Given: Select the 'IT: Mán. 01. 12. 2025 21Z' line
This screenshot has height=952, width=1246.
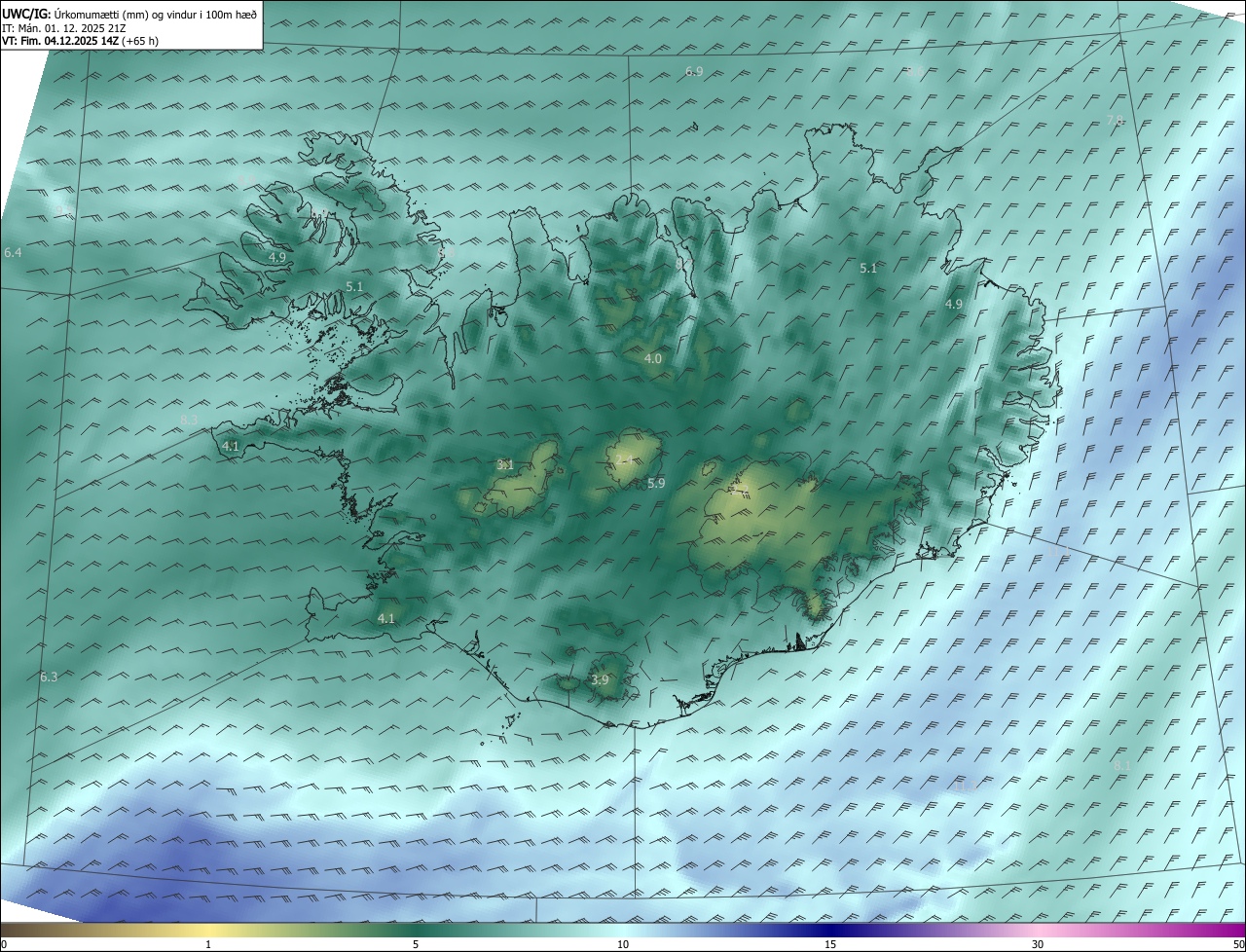Looking at the screenshot, I should tap(64, 28).
